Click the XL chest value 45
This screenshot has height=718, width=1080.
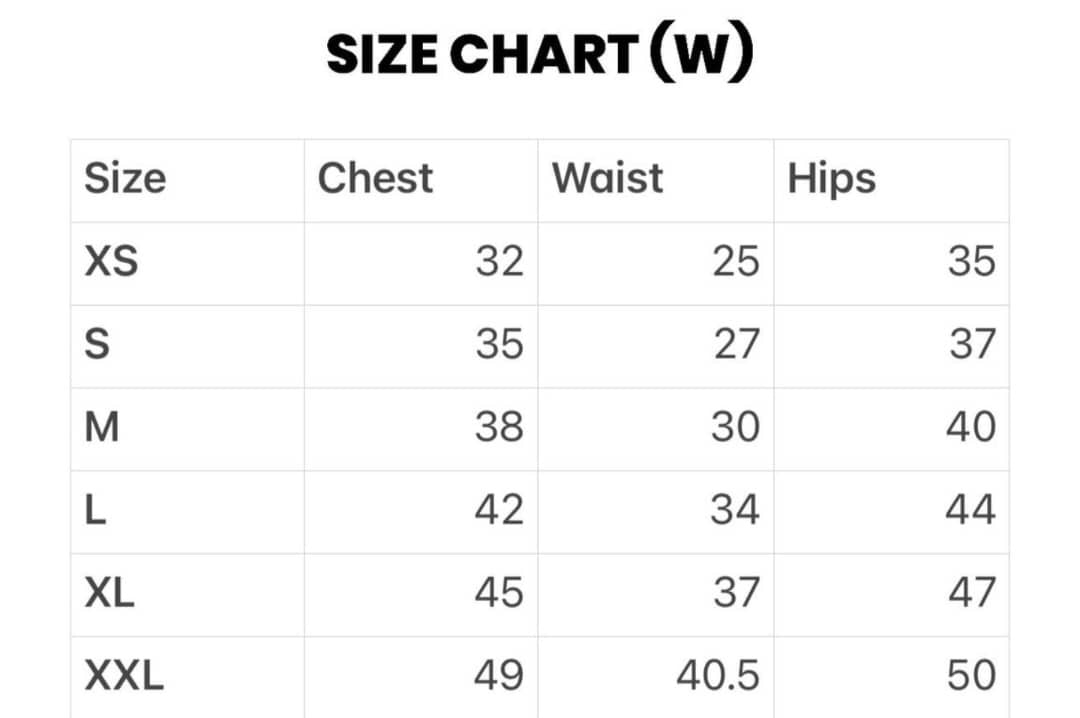(499, 594)
